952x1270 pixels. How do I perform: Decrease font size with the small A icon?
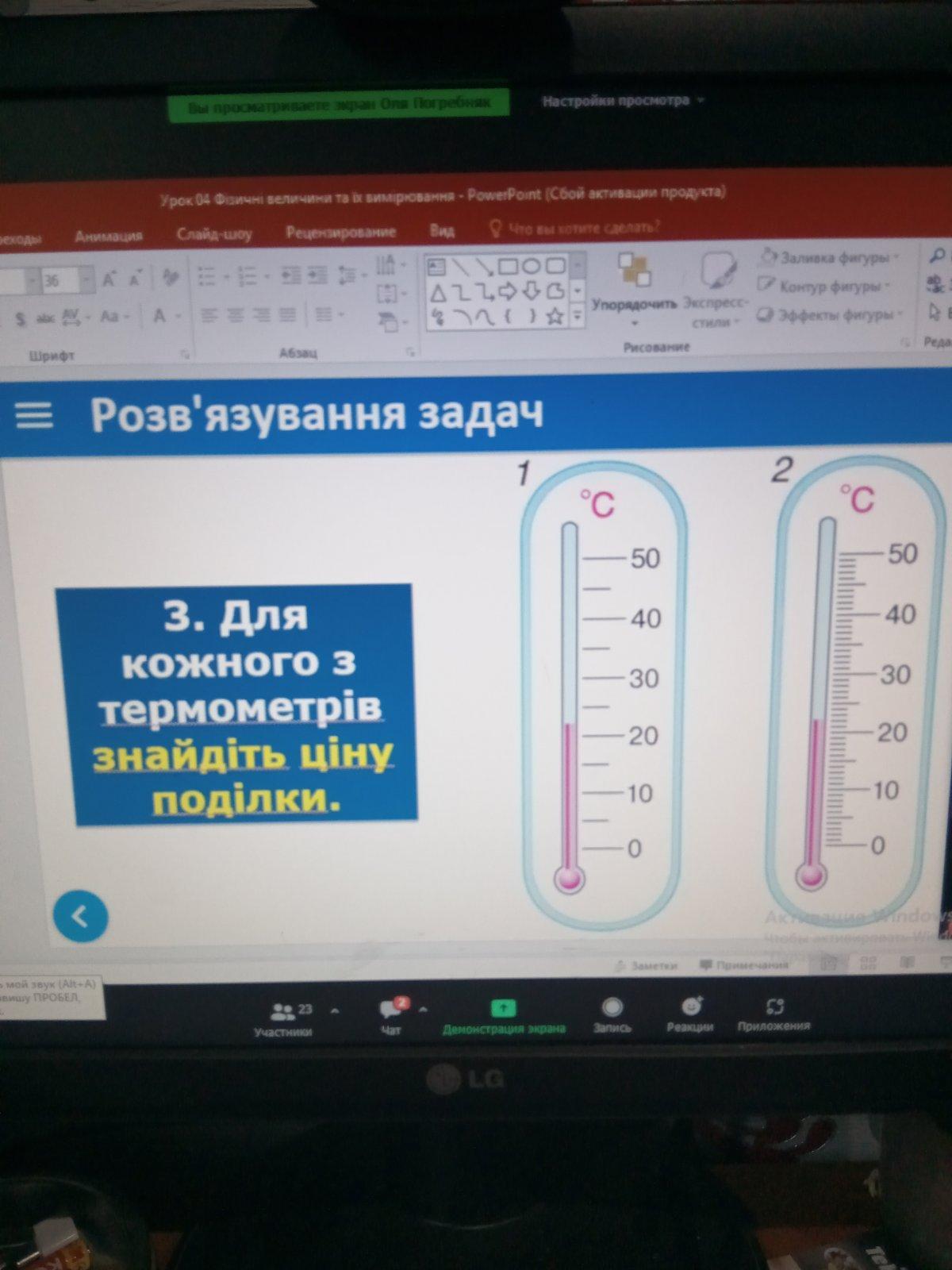(136, 279)
